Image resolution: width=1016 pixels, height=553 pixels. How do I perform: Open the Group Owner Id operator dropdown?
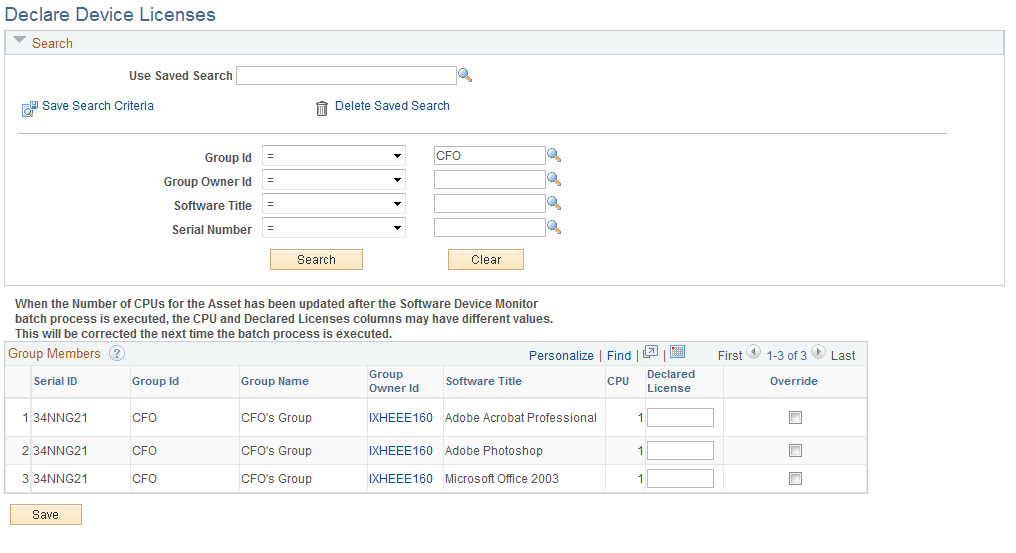click(x=334, y=180)
